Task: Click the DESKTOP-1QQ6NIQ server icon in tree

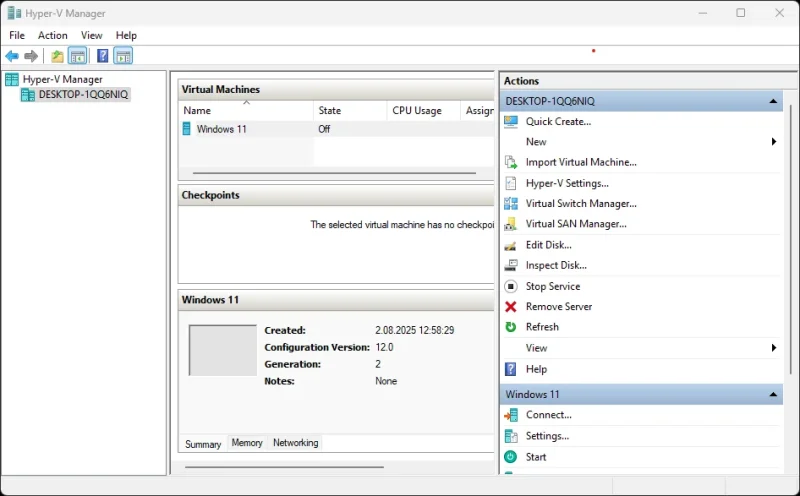Action: (x=28, y=94)
